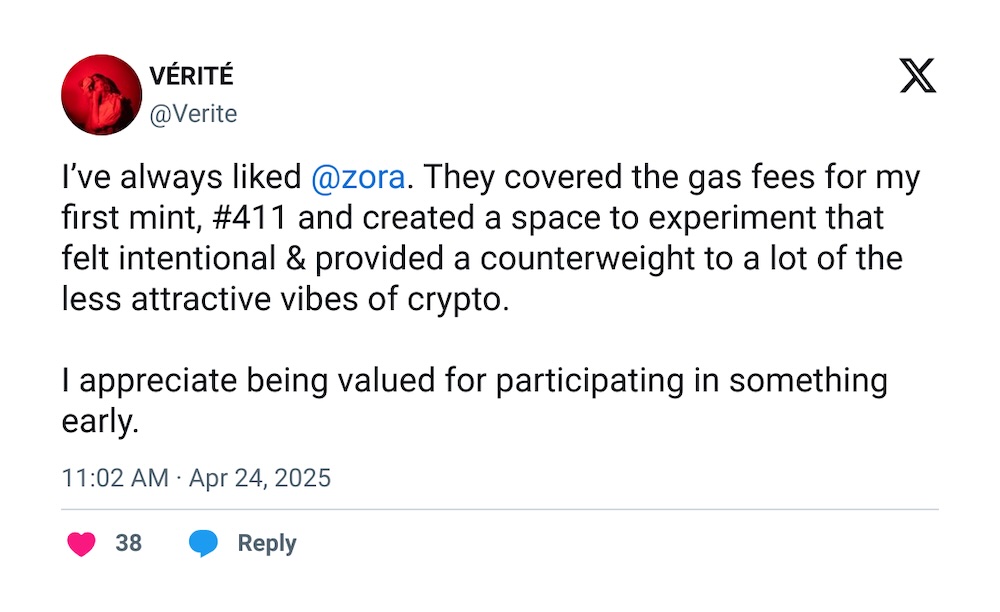
Task: Click the Apr 24, 2025 date
Action: pos(259,478)
